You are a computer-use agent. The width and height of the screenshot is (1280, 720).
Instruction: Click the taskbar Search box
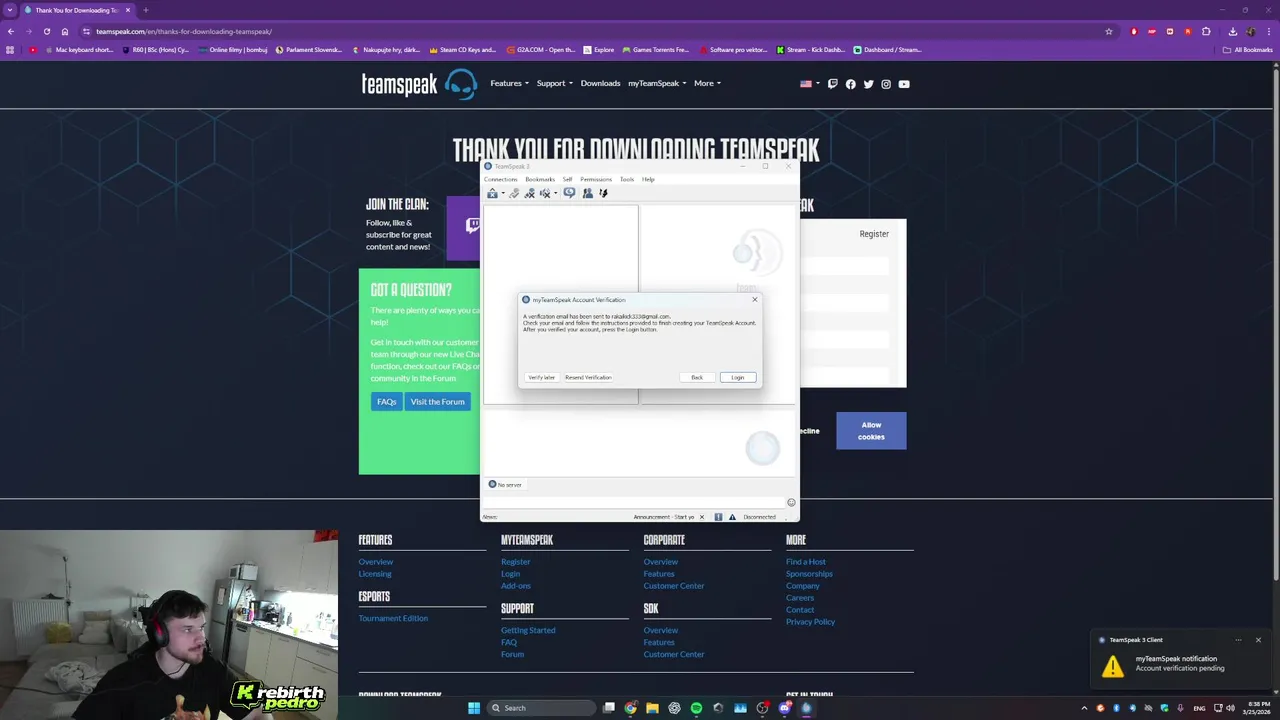pos(540,708)
